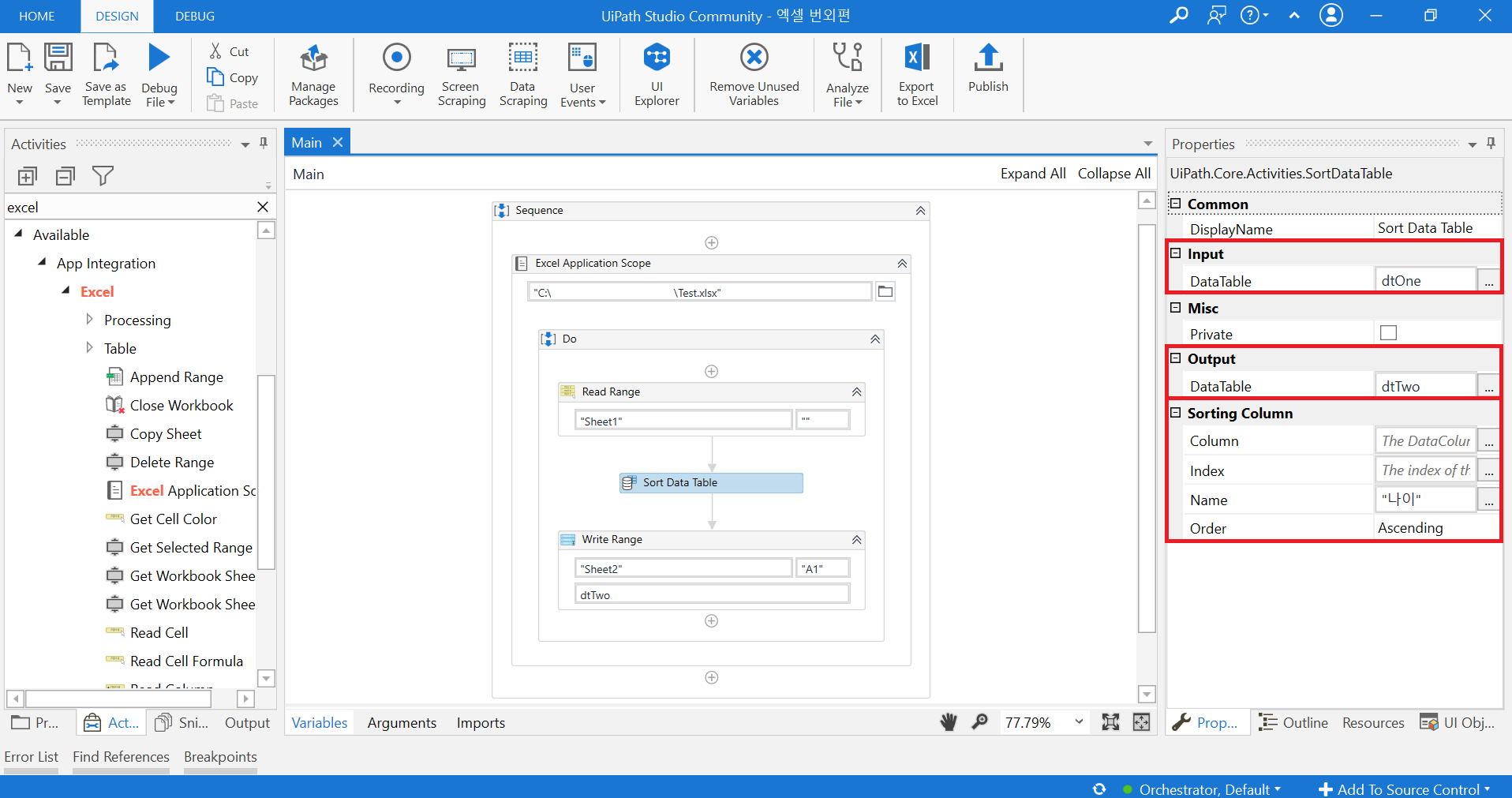
Task: Click Remove Unused Variables
Action: pos(754,76)
